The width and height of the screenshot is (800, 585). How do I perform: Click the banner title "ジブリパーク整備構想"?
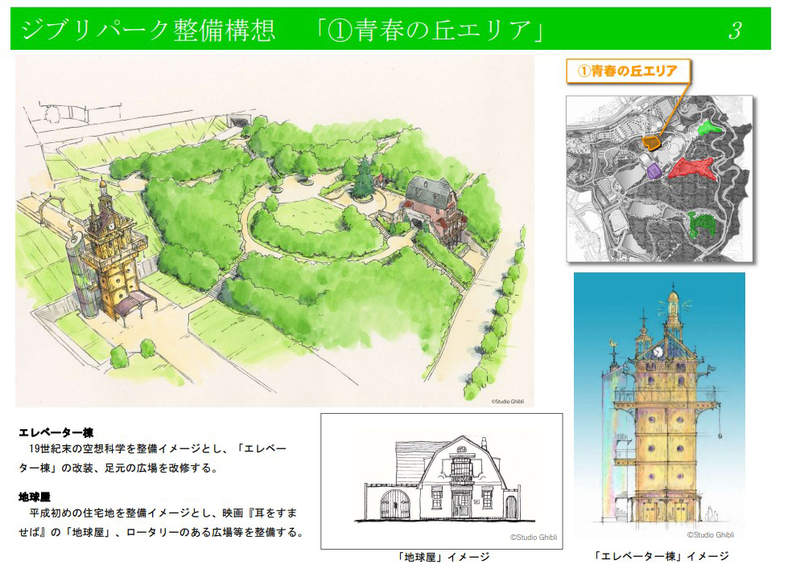tap(150, 30)
